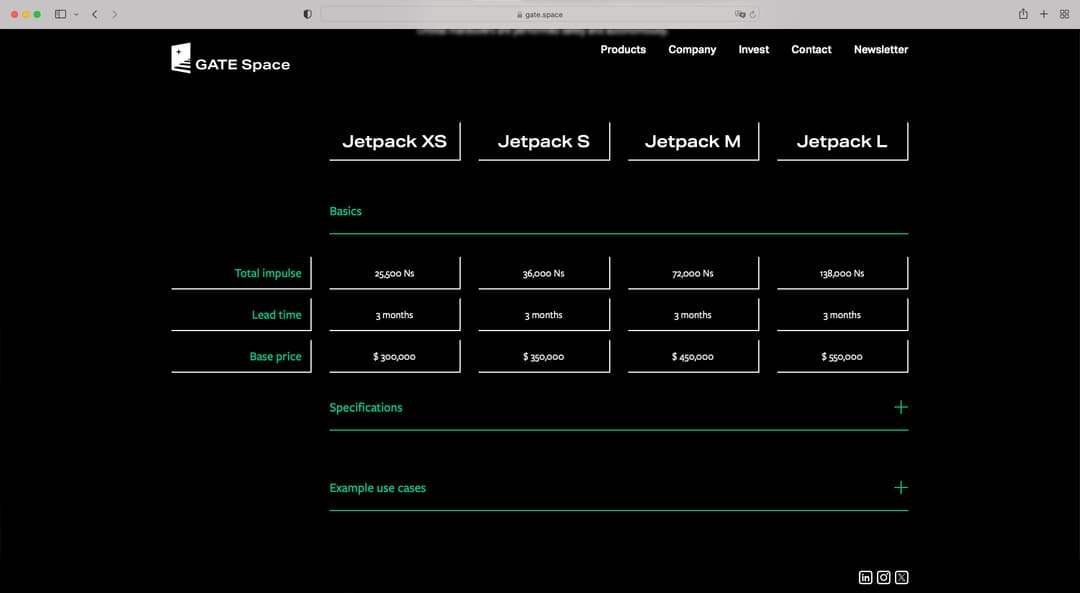Open the Company menu item
Screen dimensions: 1080x593
coord(692,49)
